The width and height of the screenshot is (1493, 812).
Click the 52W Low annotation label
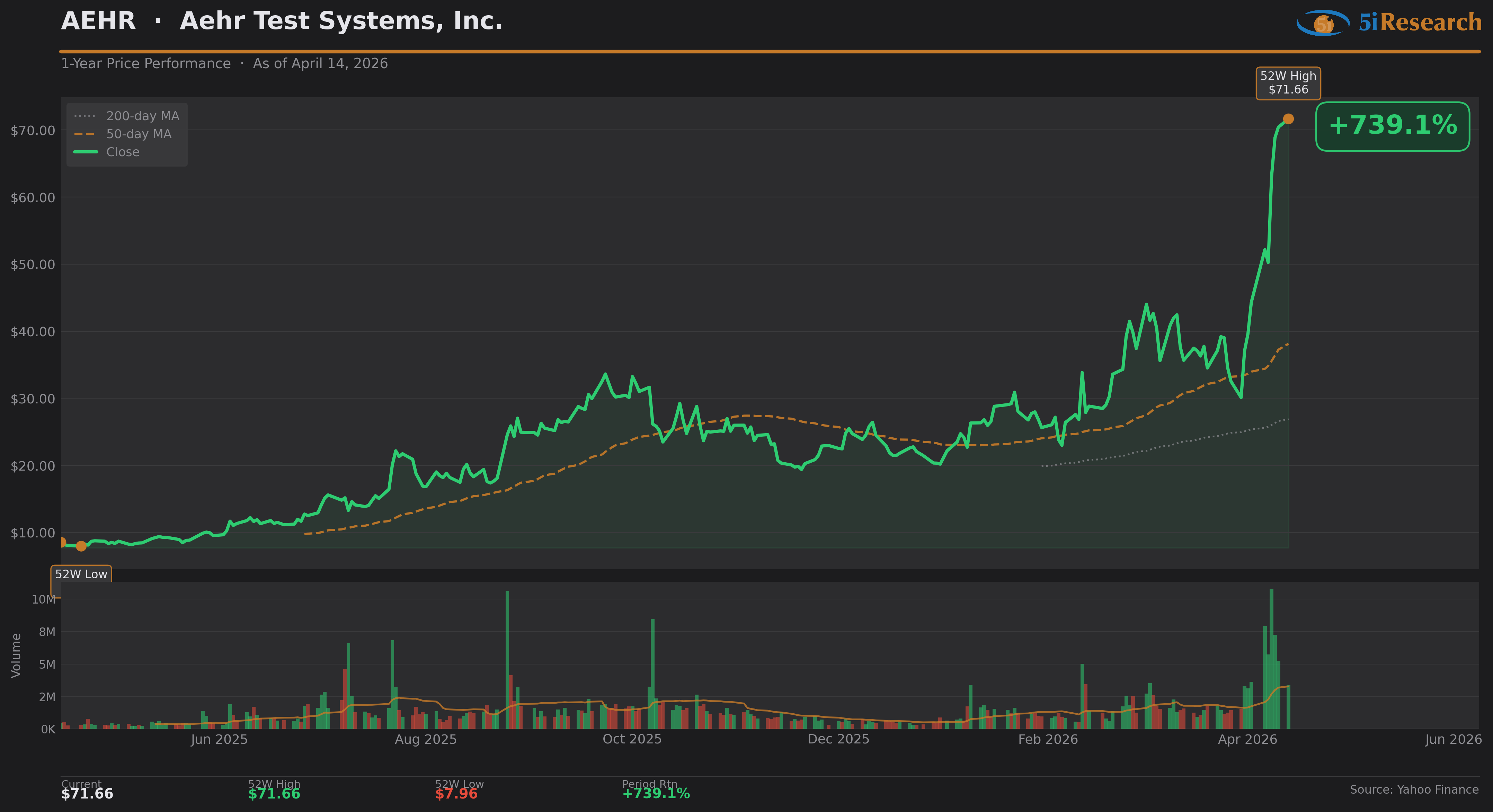pyautogui.click(x=81, y=574)
